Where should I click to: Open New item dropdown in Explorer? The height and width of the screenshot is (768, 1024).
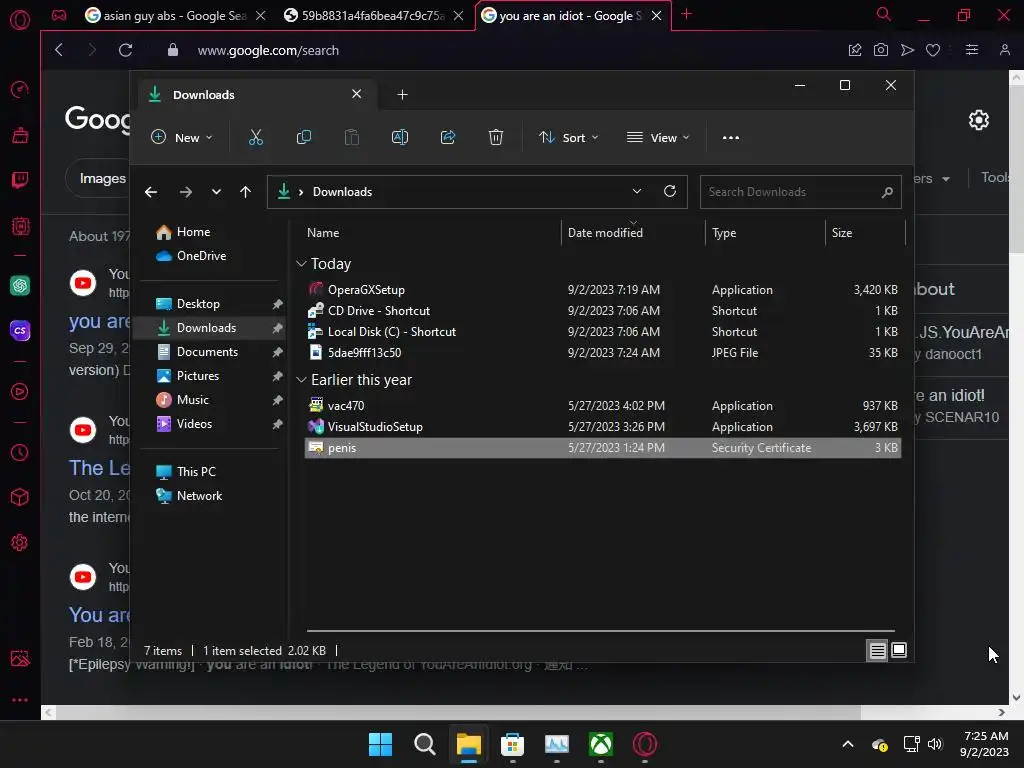click(x=182, y=137)
